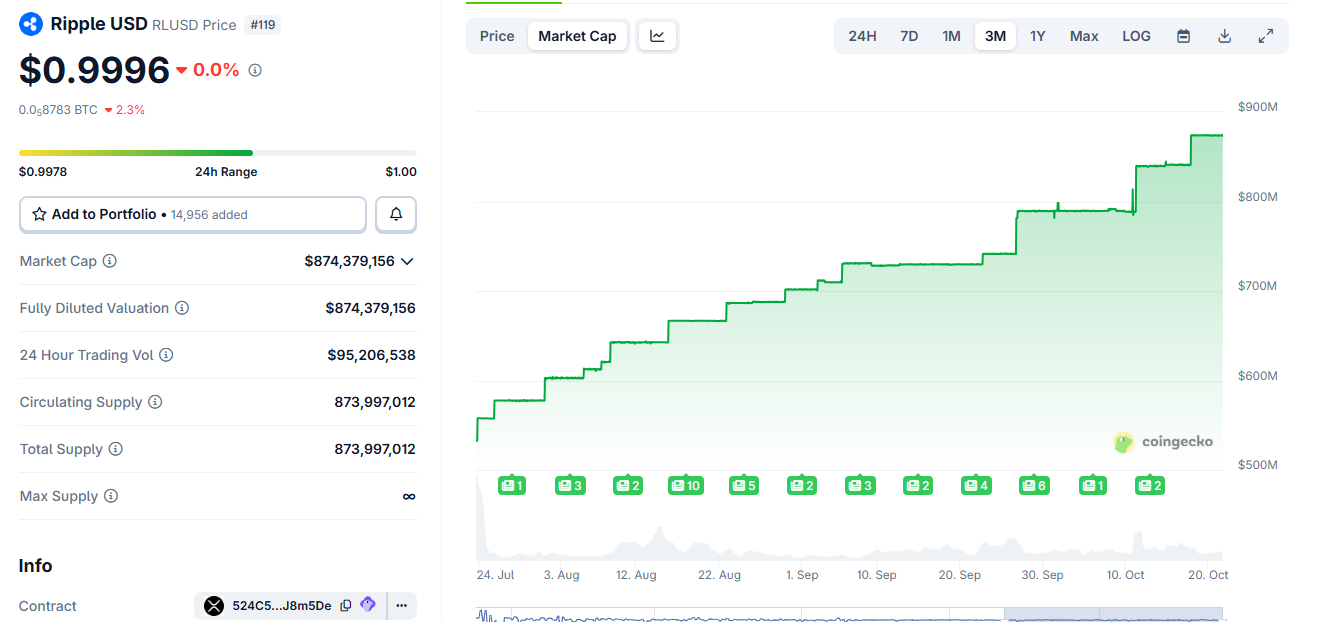1317x622 pixels.
Task: Select Market Cap chart mode
Action: click(577, 36)
